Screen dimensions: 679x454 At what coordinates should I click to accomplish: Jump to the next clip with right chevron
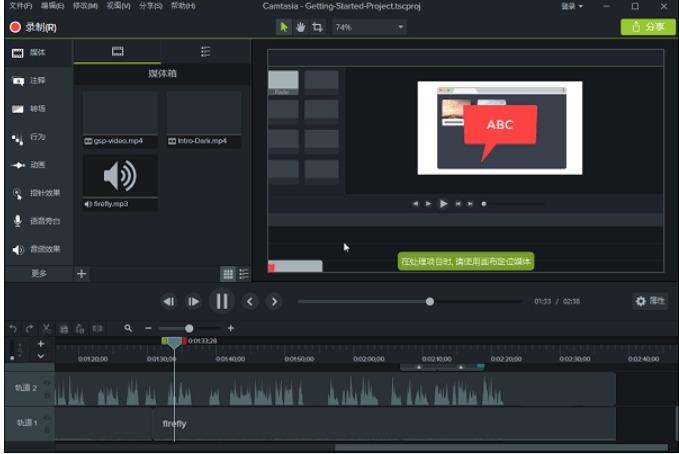274,302
